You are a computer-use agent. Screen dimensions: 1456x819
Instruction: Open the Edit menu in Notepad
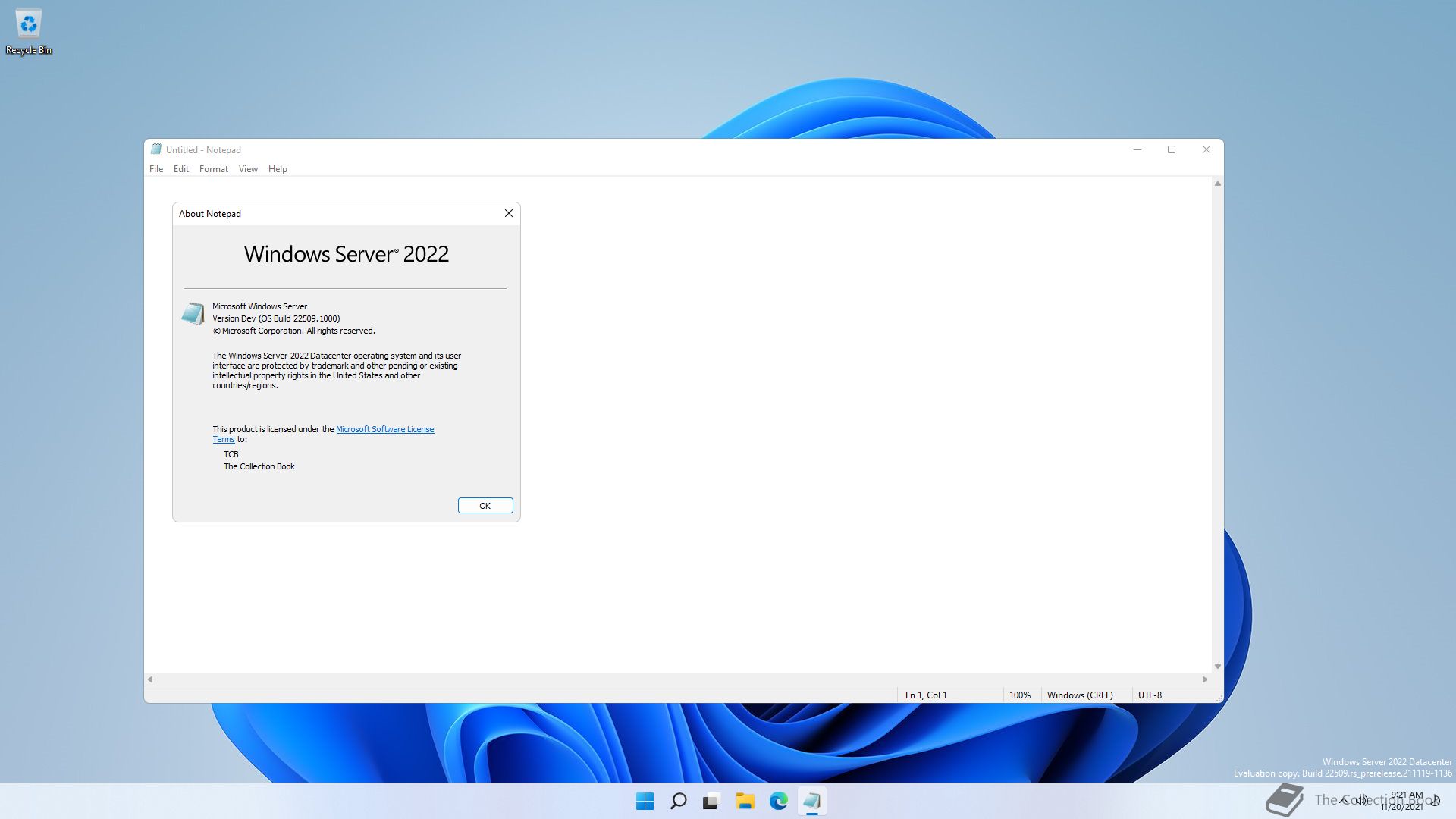point(180,169)
